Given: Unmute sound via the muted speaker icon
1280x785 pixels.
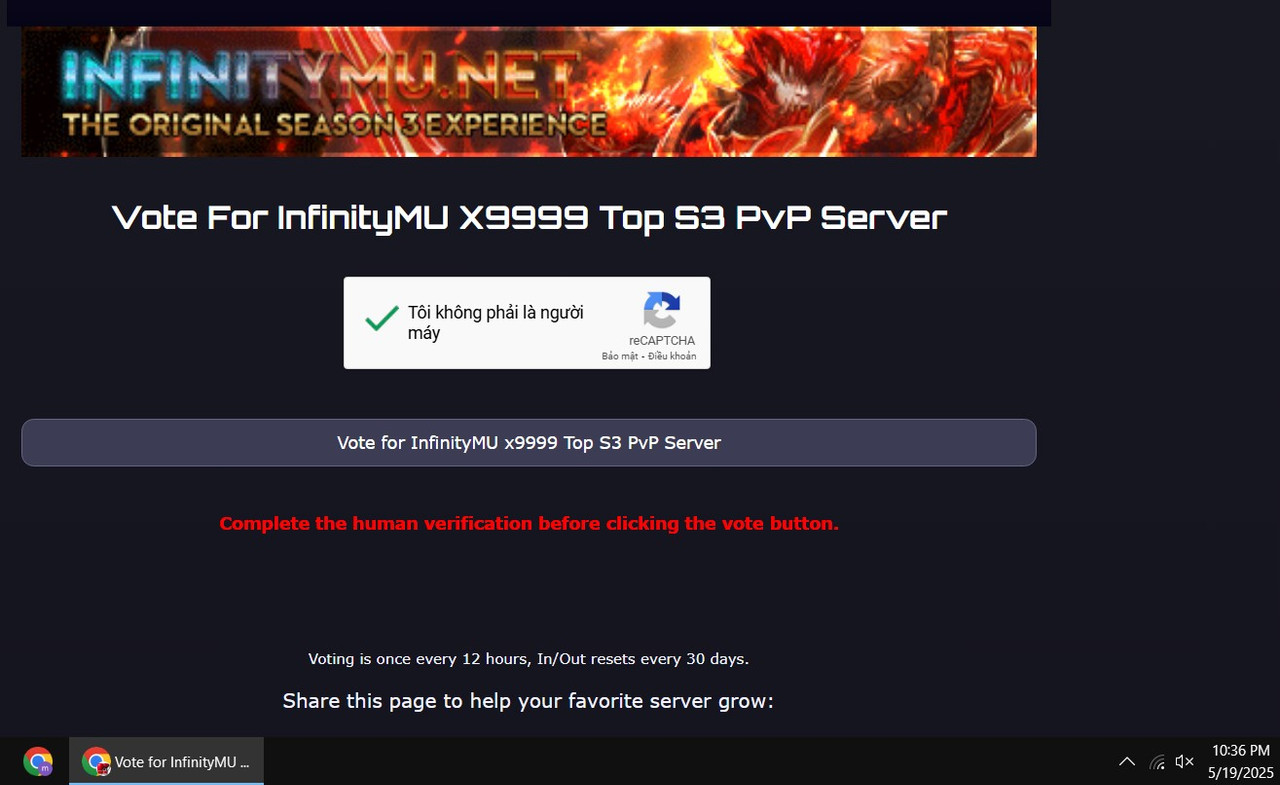Looking at the screenshot, I should [x=1185, y=762].
